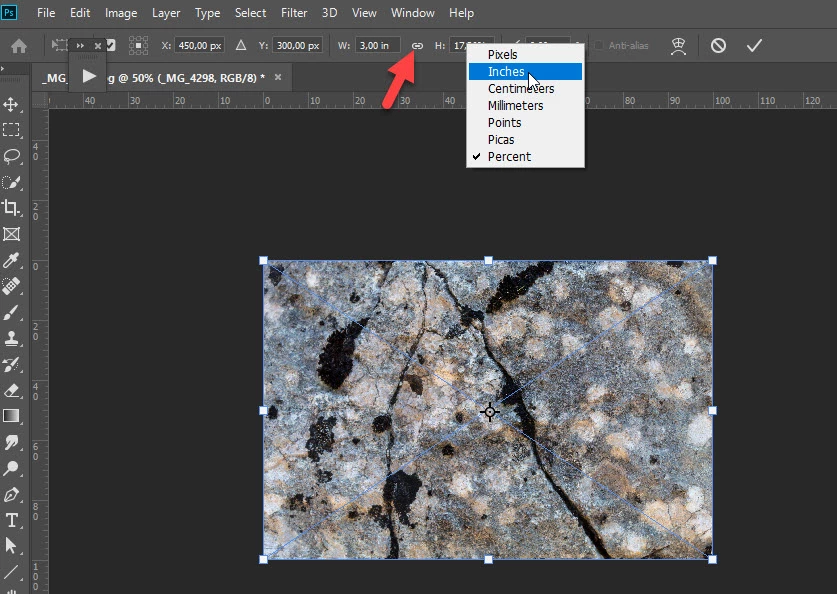This screenshot has width=837, height=594.
Task: Open the Layer menu
Action: coord(166,13)
